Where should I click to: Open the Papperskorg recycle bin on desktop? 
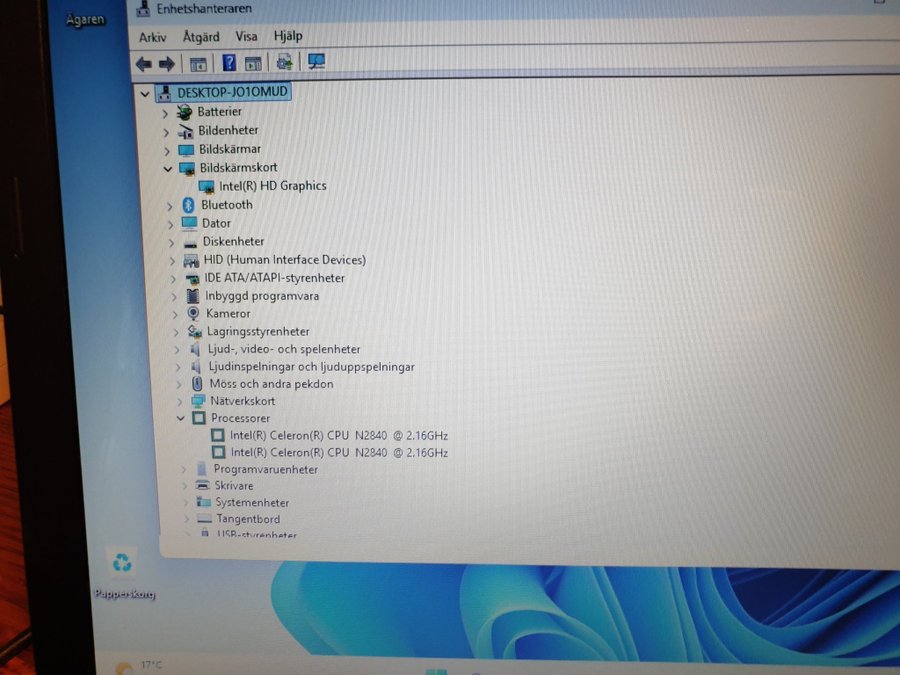coord(123,572)
